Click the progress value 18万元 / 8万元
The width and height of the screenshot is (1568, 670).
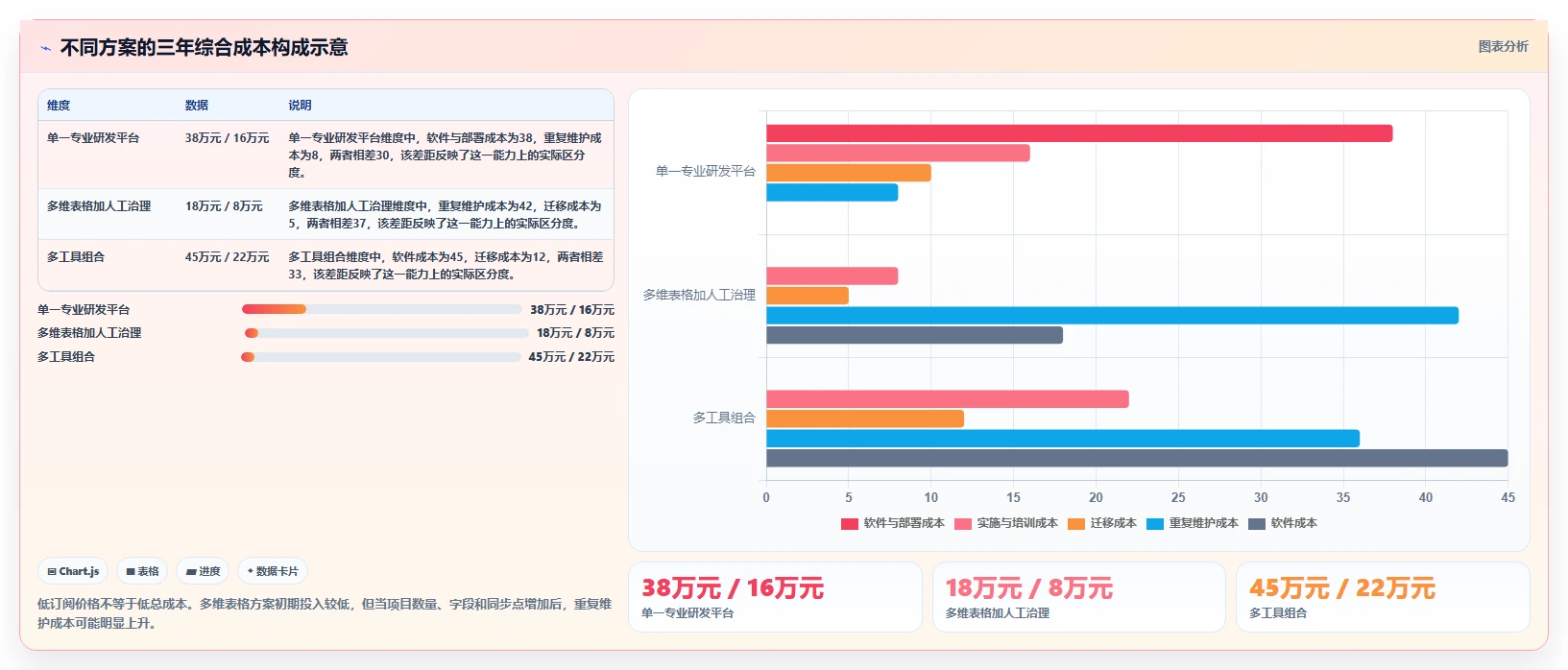pos(575,333)
